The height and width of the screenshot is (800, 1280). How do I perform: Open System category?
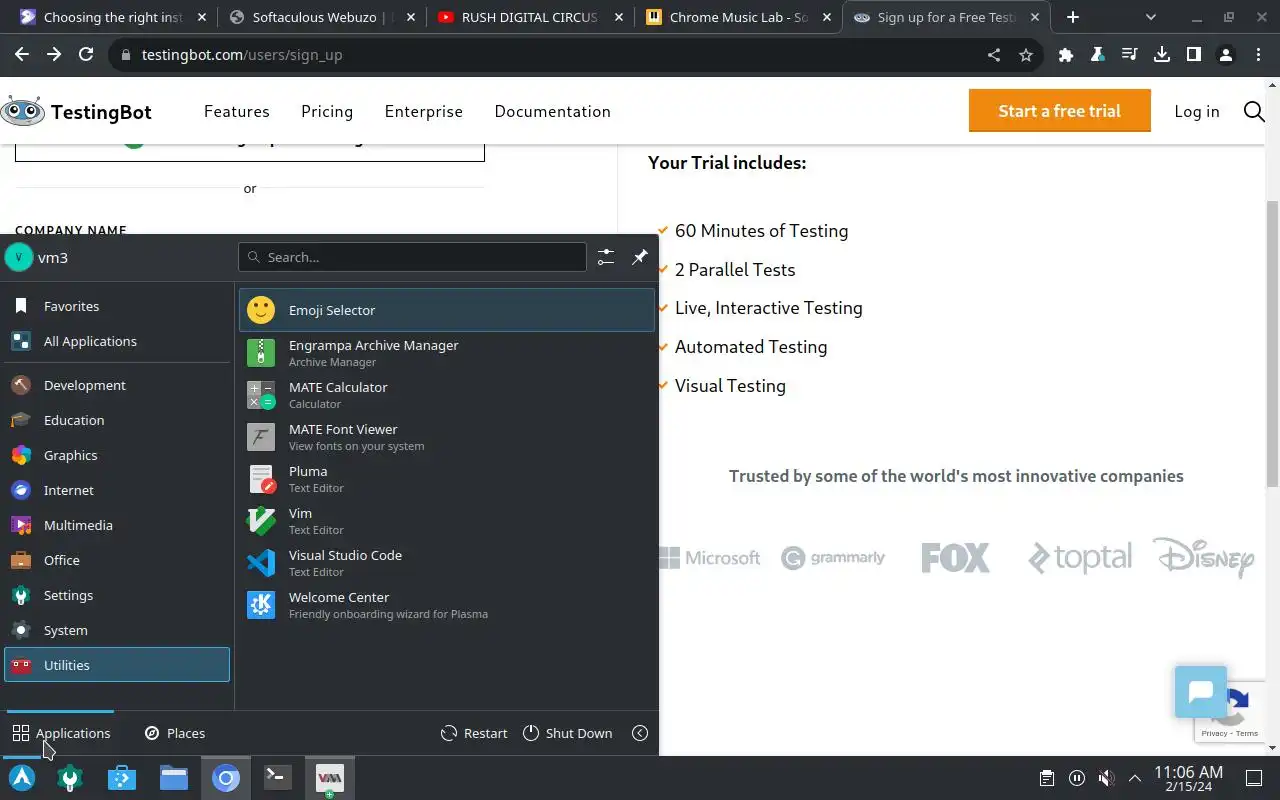pos(117,630)
